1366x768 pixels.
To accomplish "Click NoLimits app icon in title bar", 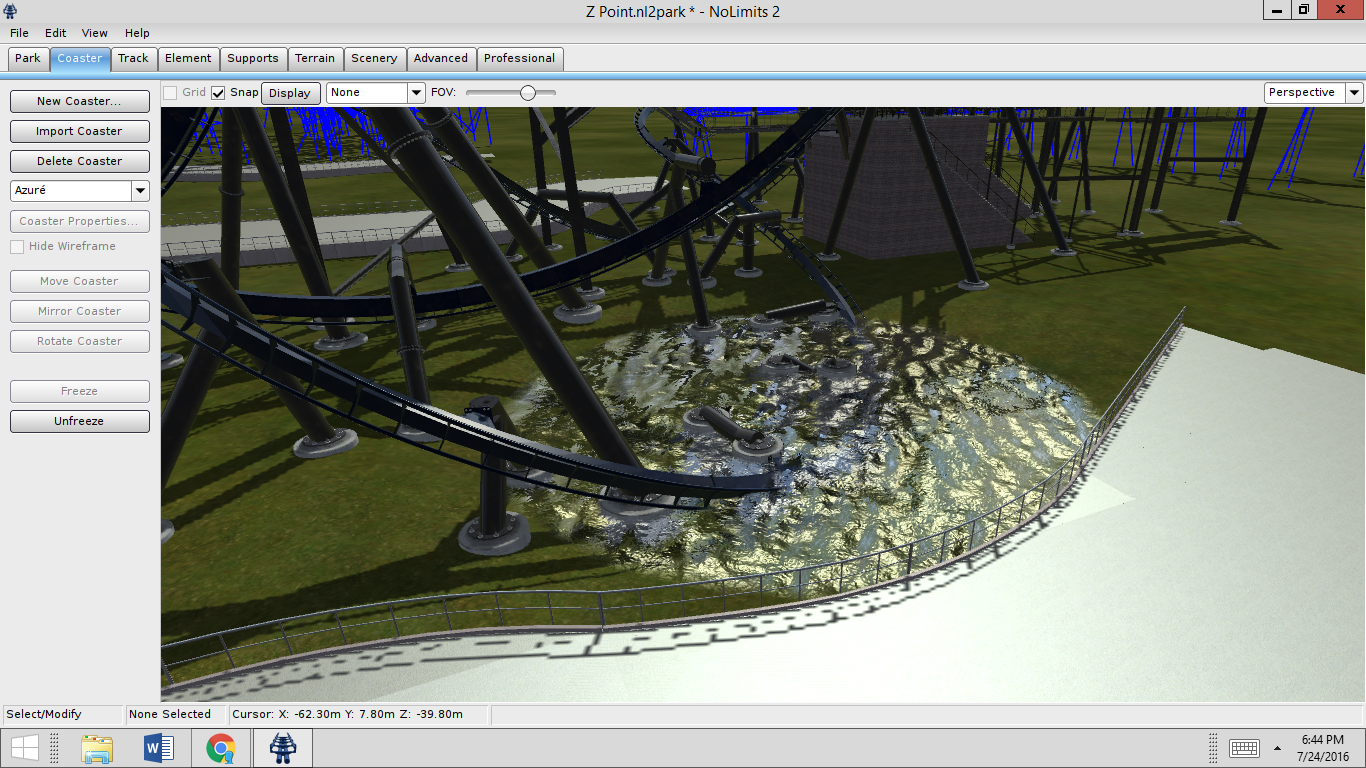I will (11, 11).
